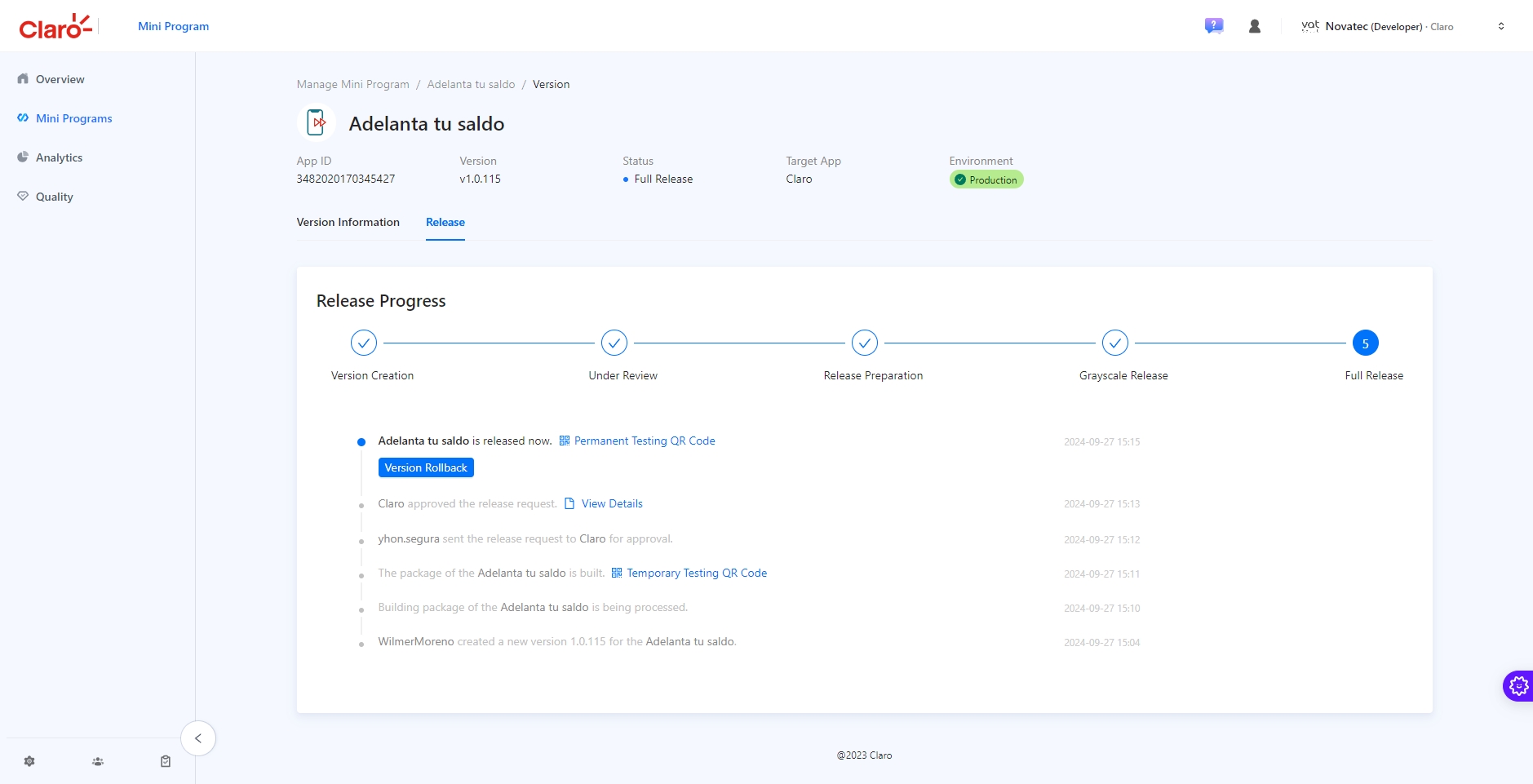Switch to Version Information tab

[x=348, y=222]
